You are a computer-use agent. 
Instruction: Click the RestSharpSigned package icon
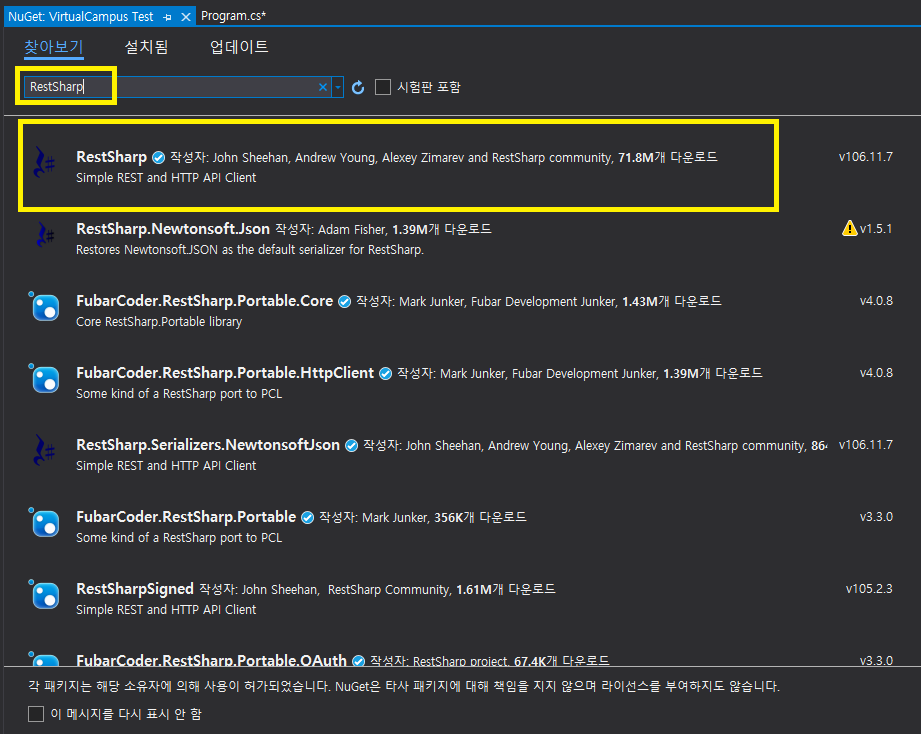[x=44, y=595]
